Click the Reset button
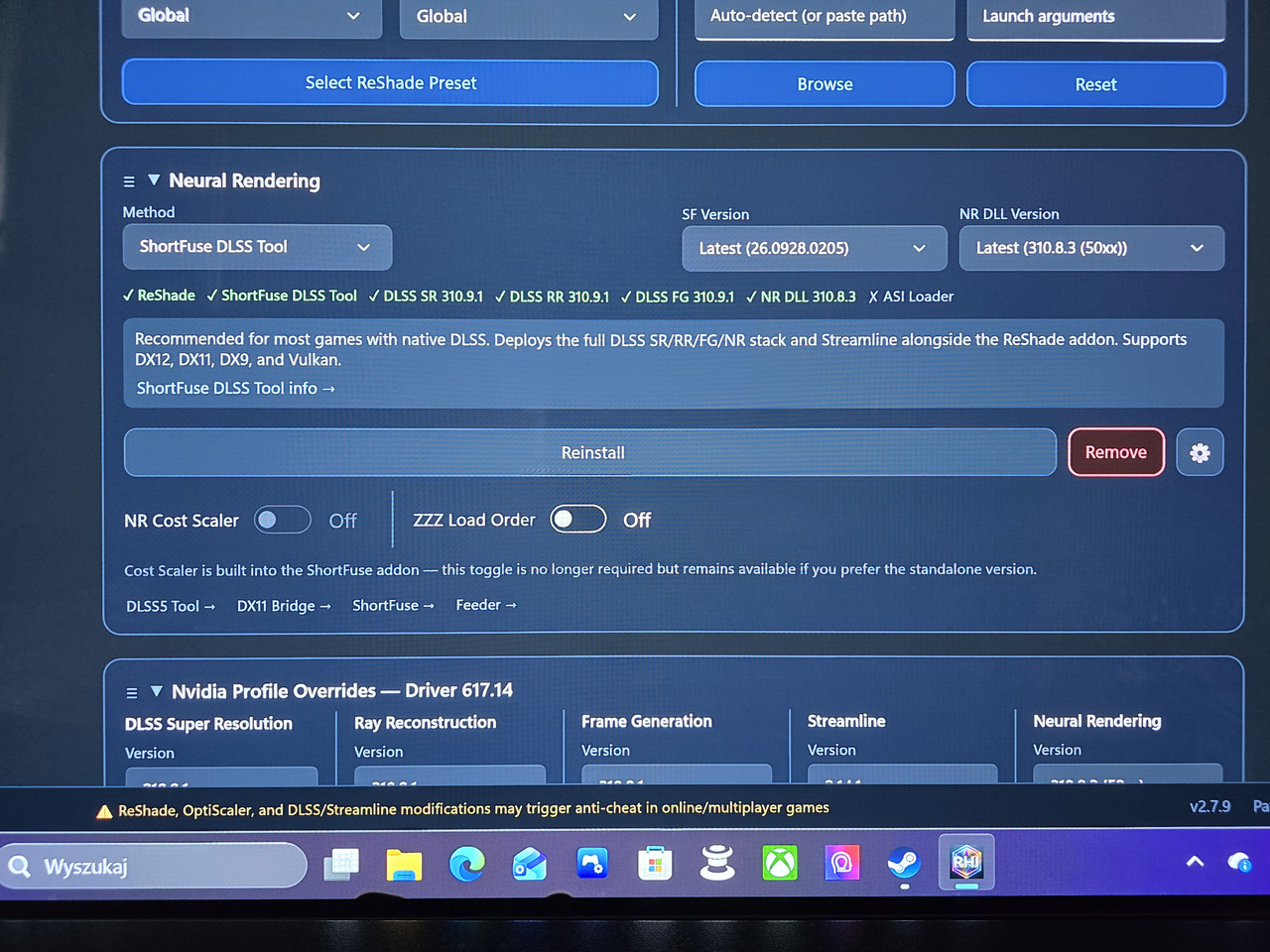Image resolution: width=1270 pixels, height=952 pixels. click(x=1095, y=84)
